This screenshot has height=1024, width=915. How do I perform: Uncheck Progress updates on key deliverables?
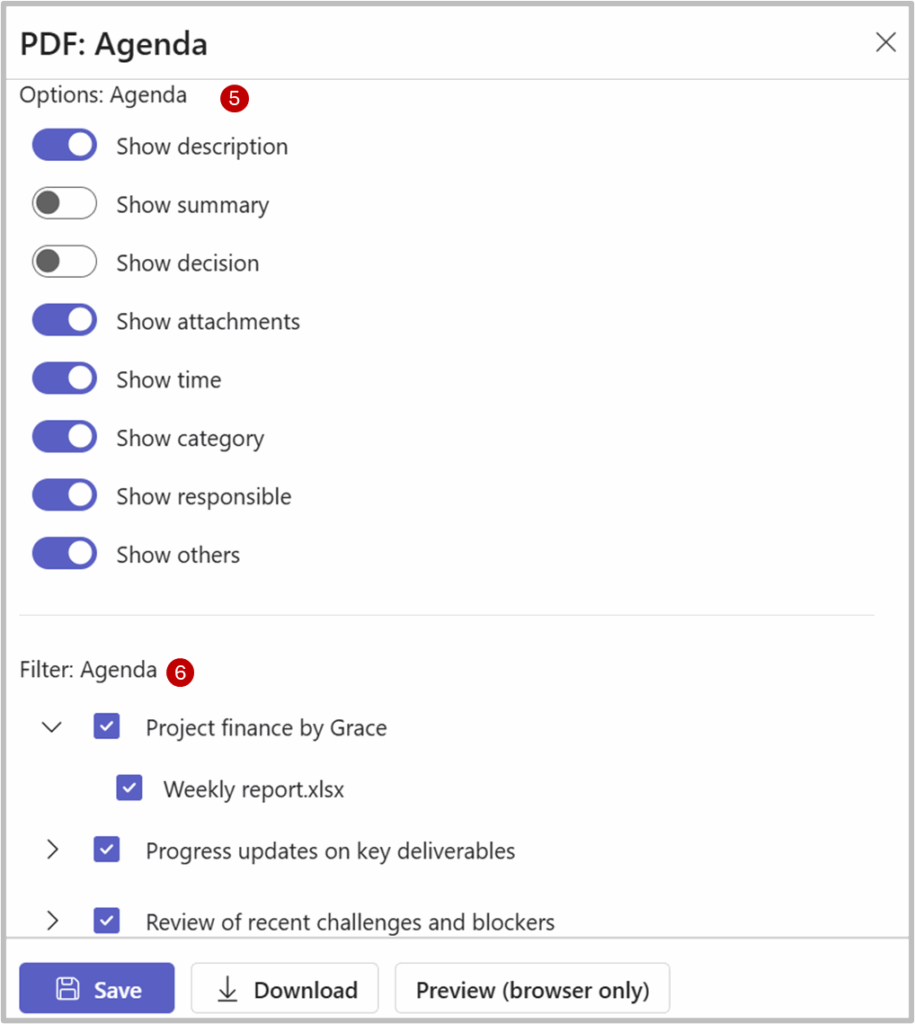pos(107,850)
